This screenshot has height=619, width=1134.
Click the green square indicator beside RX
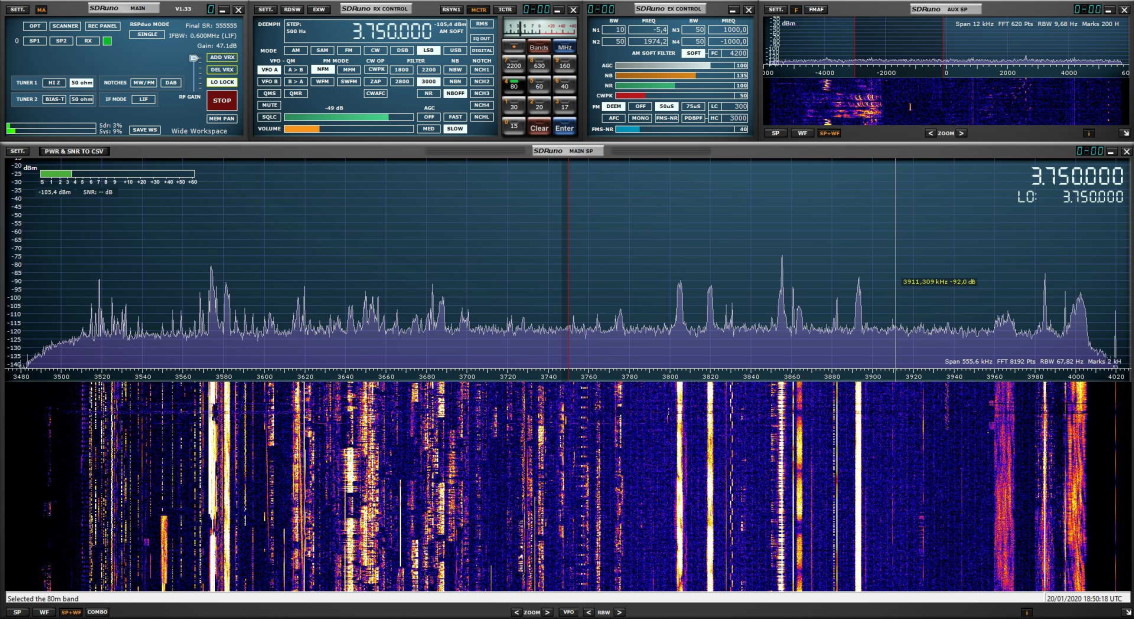click(107, 41)
